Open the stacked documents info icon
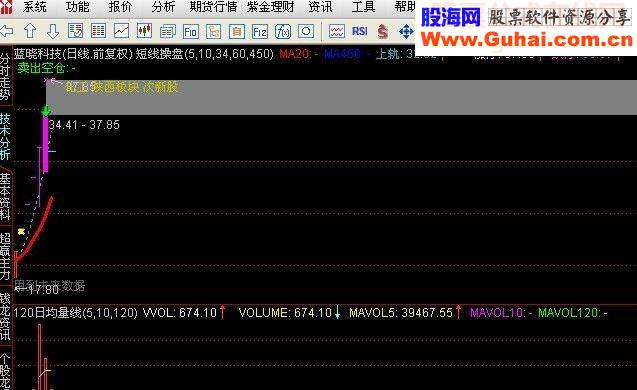 [x=167, y=31]
